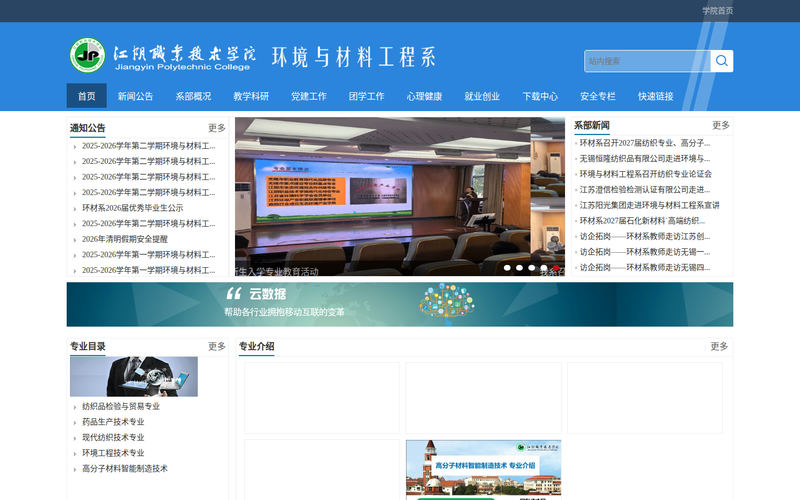Viewport: 800px width, 500px height.
Task: Select the third carousel dot
Action: pos(532,267)
